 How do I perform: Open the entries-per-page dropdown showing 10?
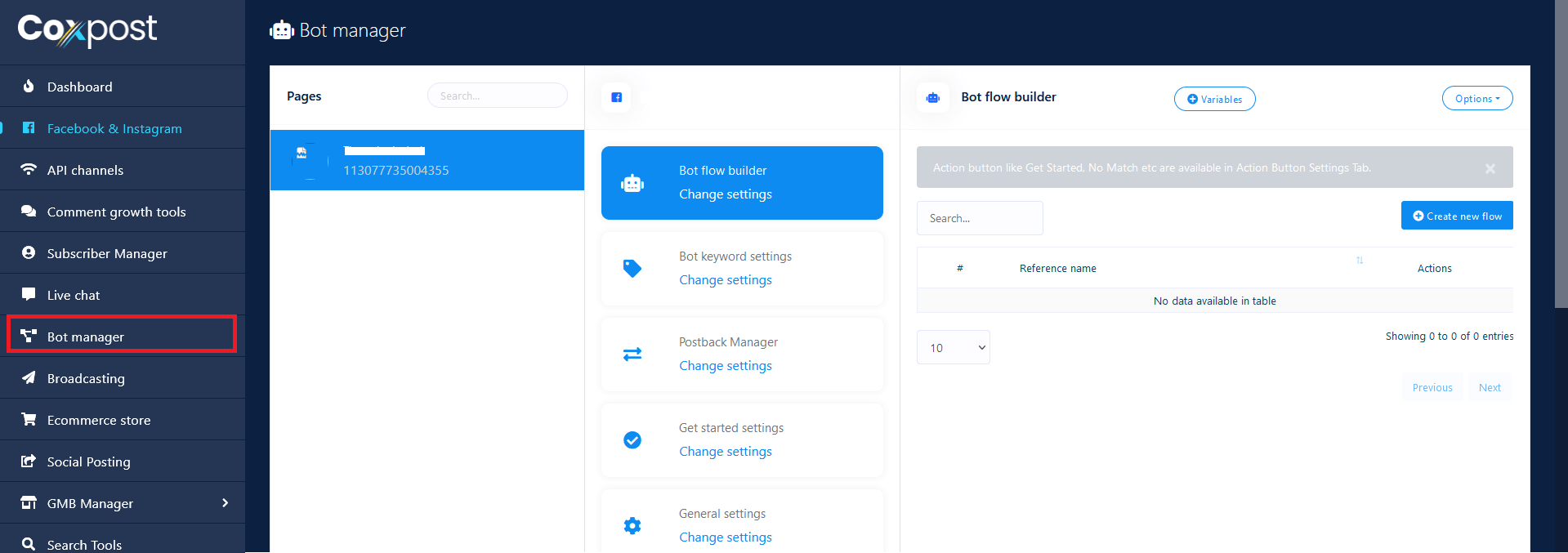point(953,348)
